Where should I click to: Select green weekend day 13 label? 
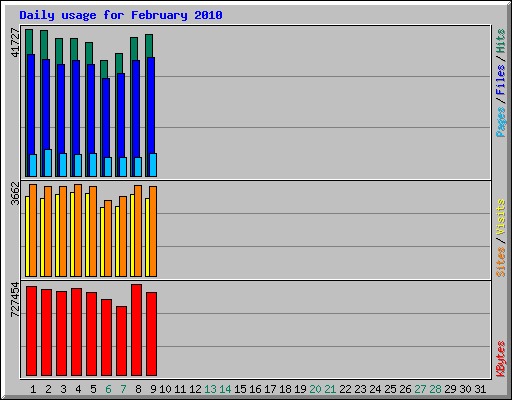(x=210, y=389)
